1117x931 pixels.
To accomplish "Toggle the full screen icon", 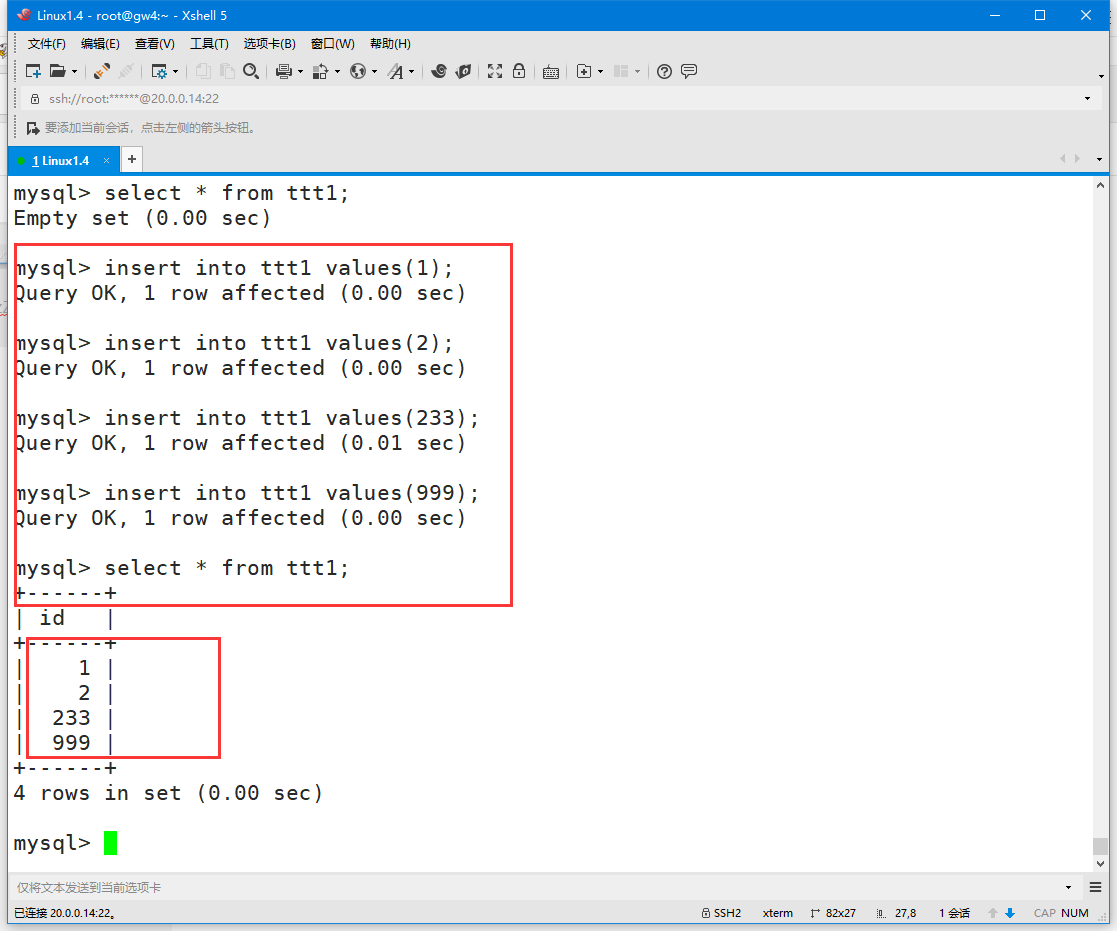I will coord(495,71).
